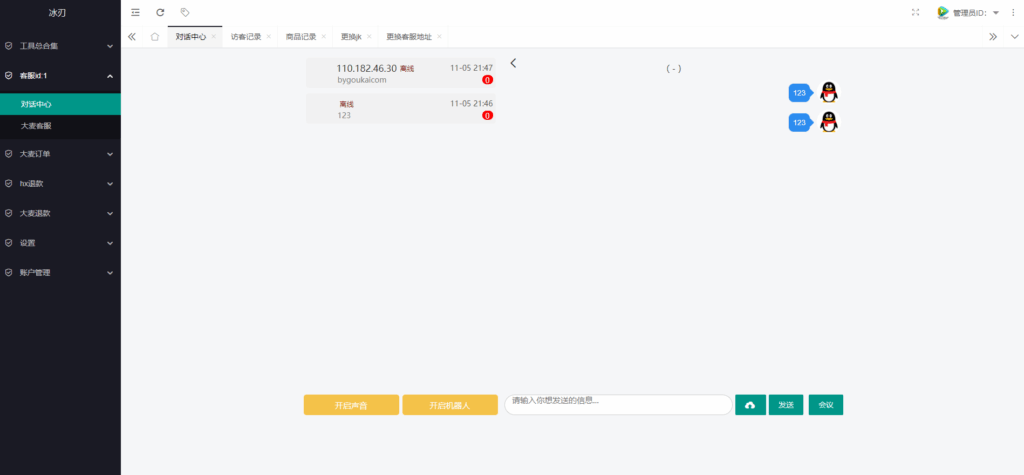This screenshot has height=475, width=1024.
Task: Click the tag icon in top toolbar
Action: coord(185,12)
